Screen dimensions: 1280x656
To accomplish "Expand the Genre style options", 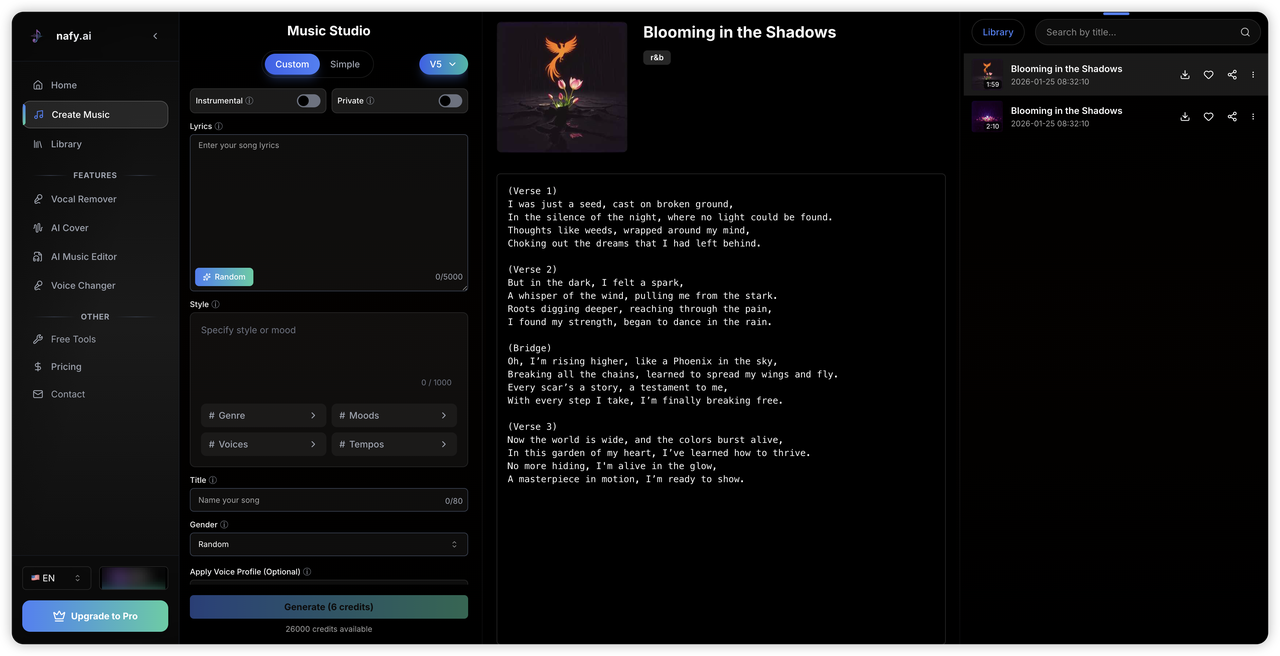I will [x=264, y=415].
